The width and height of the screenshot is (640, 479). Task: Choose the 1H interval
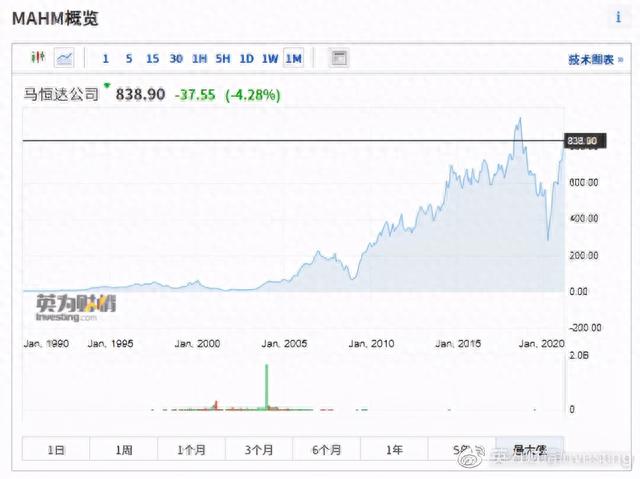pyautogui.click(x=200, y=58)
